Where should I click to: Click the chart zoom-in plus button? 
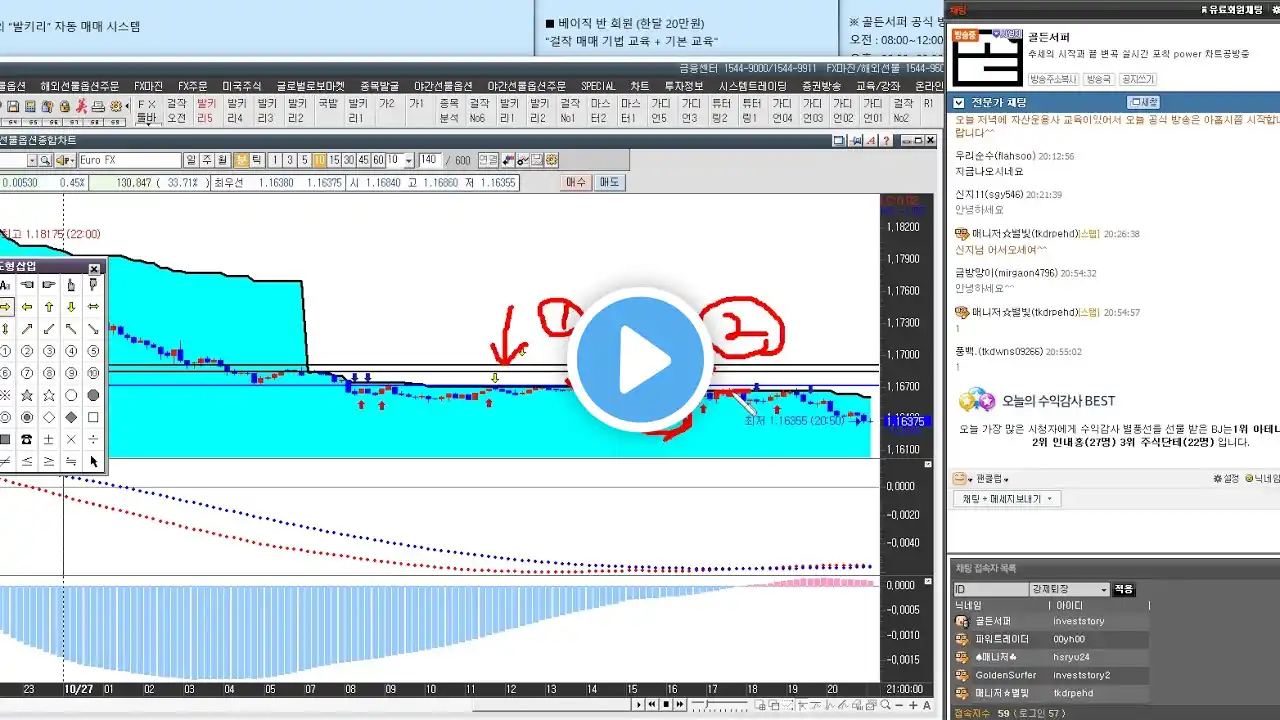point(912,705)
